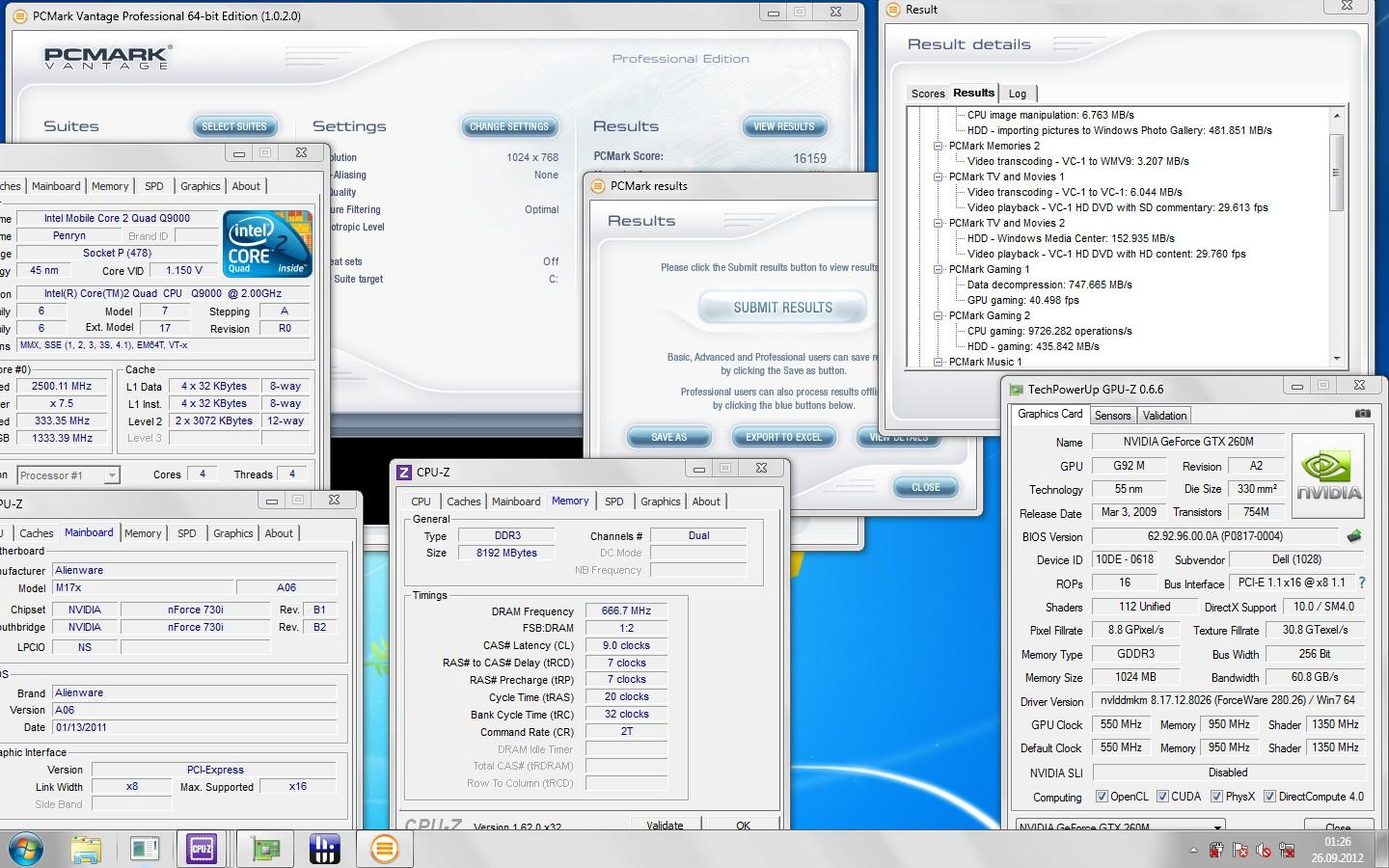Click the GPU-Z BIOS save chip icon
This screenshot has width=1389, height=868.
[1354, 536]
